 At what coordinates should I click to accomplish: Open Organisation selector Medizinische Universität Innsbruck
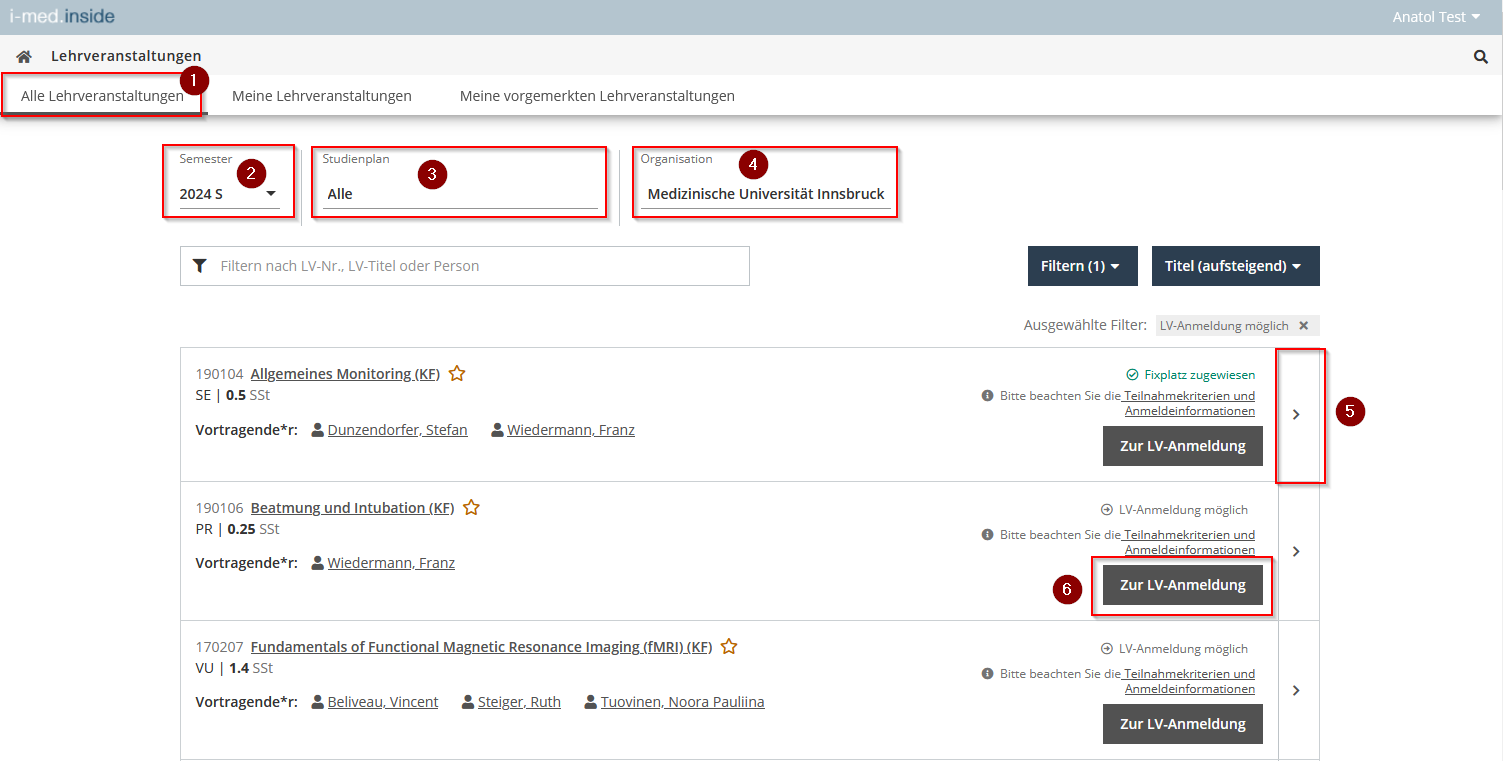(x=766, y=194)
